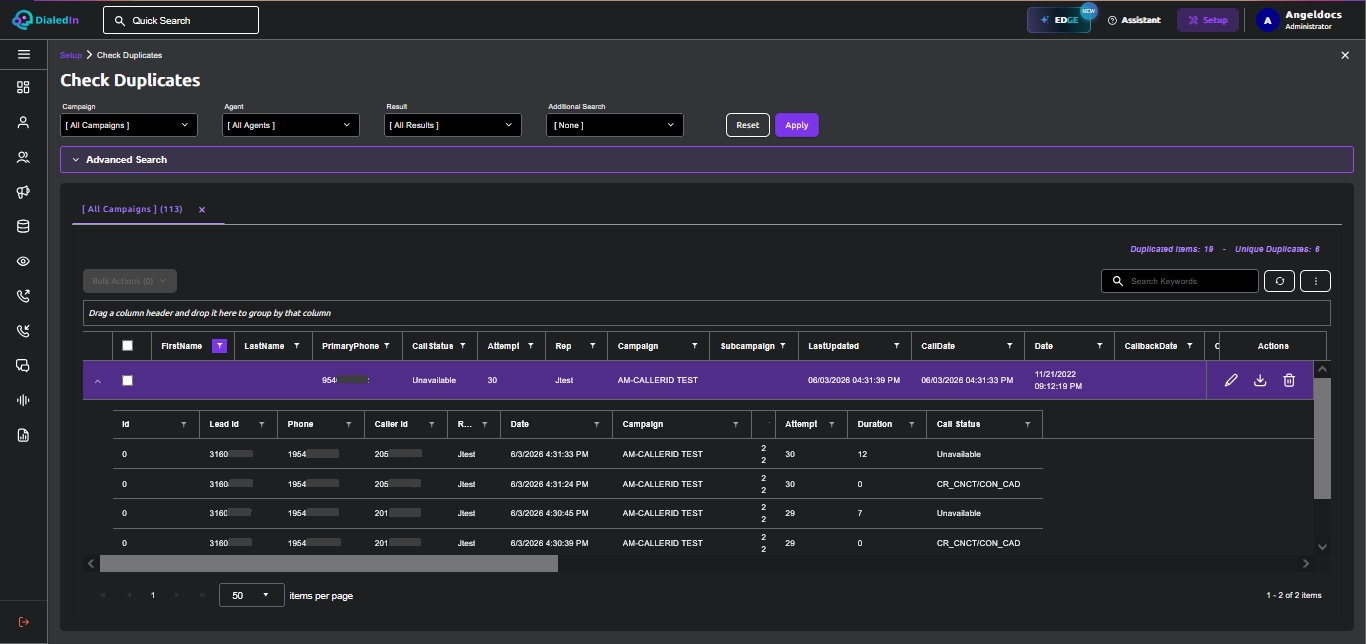Open the database icon in sidebar

[23, 227]
